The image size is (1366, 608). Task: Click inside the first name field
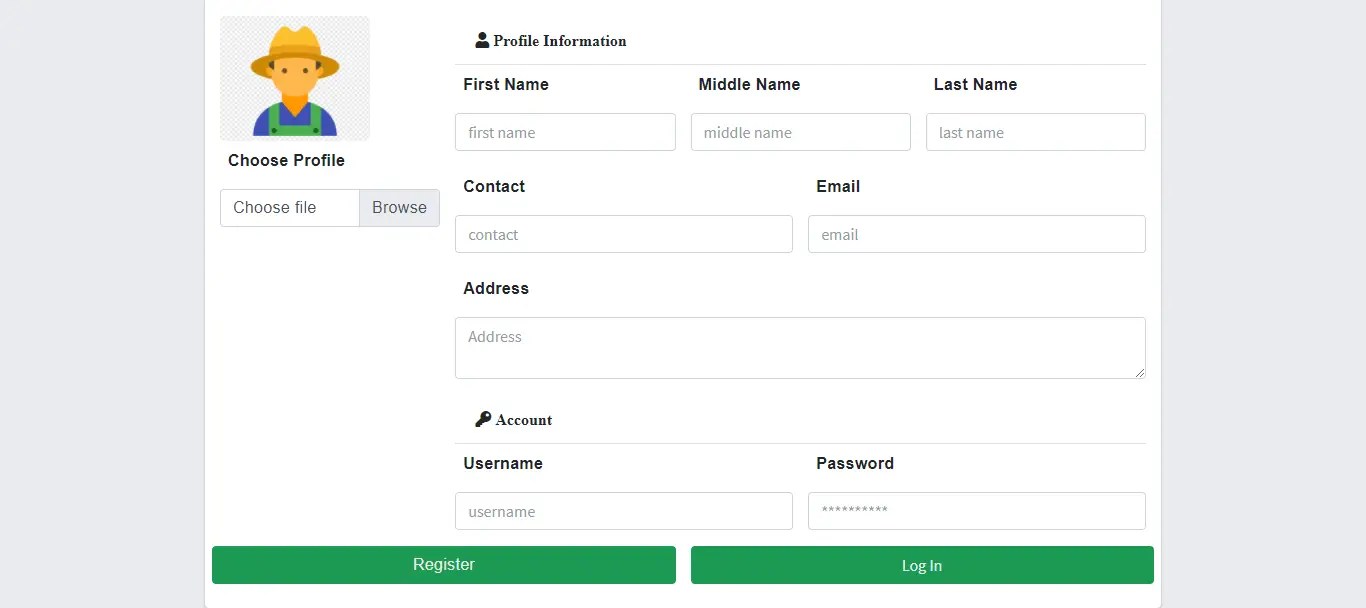[x=565, y=132]
